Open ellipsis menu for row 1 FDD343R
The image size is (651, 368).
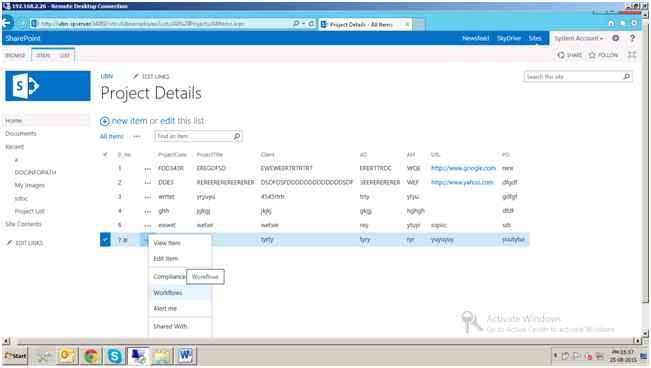point(147,169)
